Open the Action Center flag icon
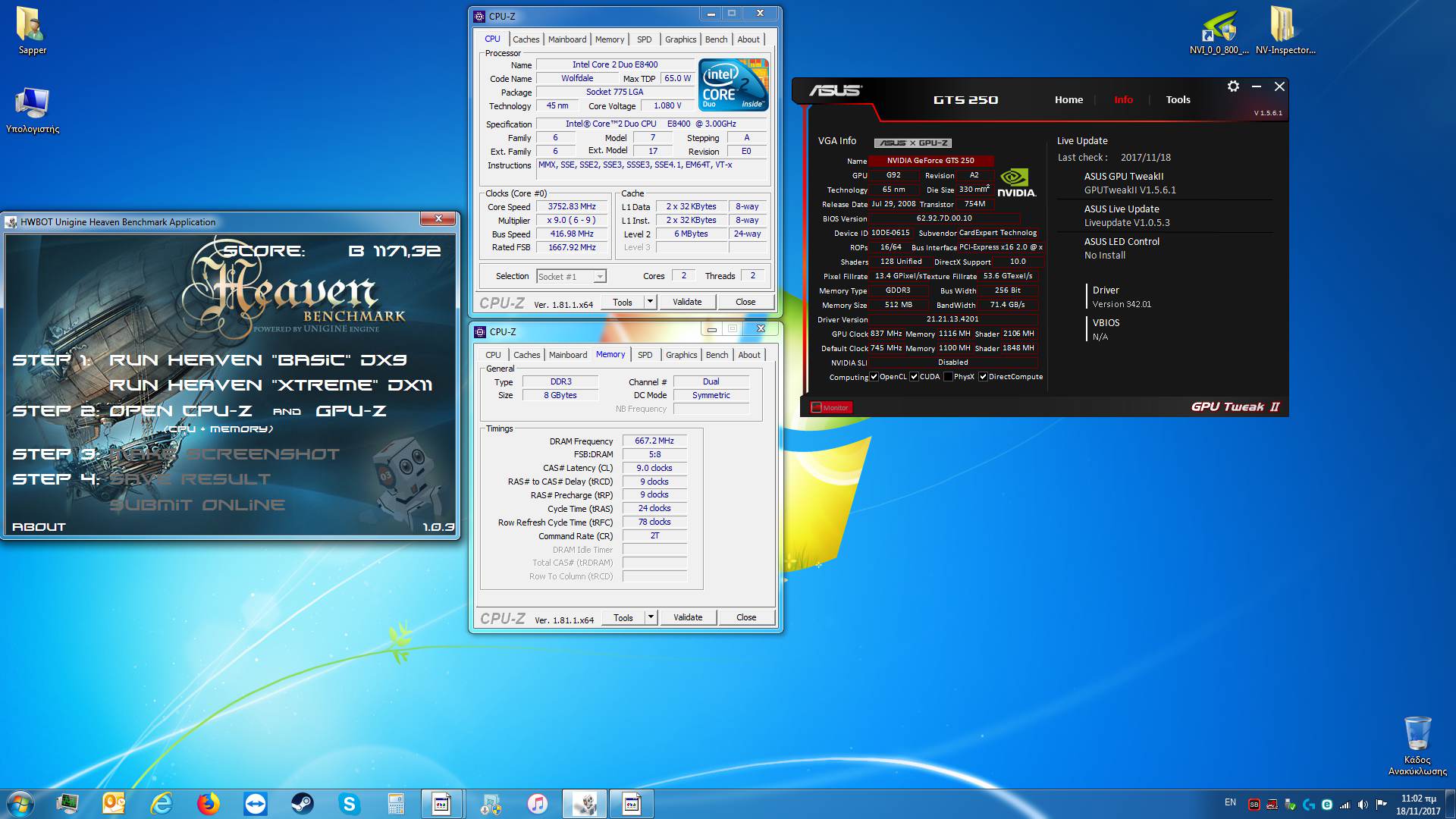The image size is (1456, 819). coord(1381,805)
